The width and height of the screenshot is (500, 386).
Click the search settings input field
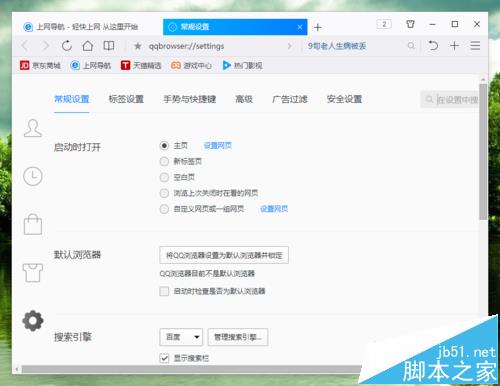coord(450,99)
